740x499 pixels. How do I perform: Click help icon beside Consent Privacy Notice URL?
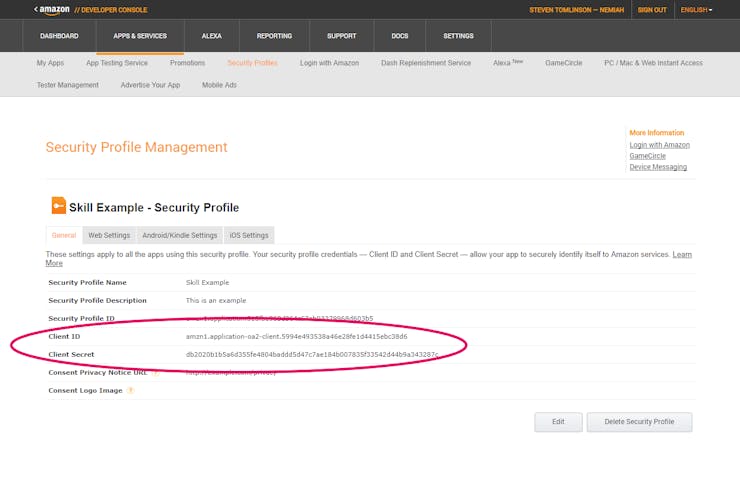[x=156, y=372]
